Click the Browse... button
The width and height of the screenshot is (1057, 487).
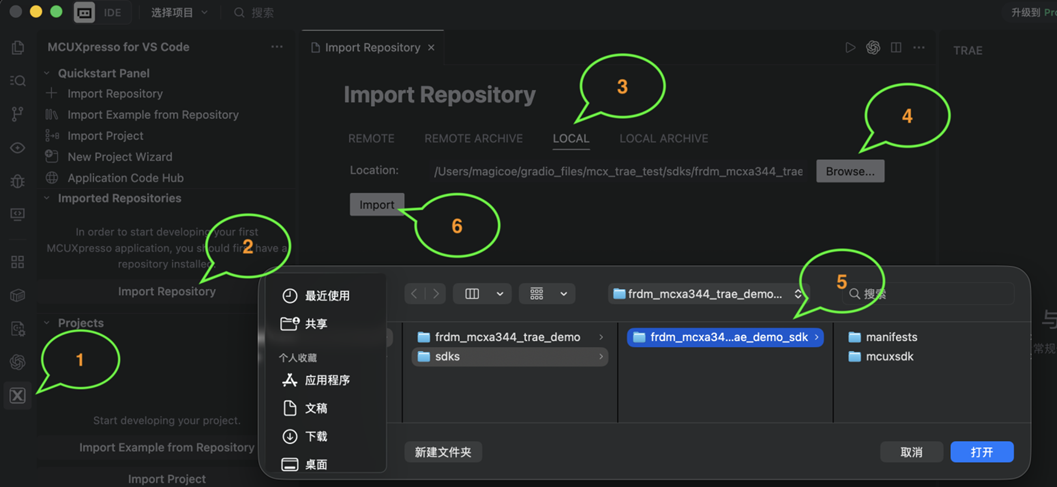coord(850,171)
